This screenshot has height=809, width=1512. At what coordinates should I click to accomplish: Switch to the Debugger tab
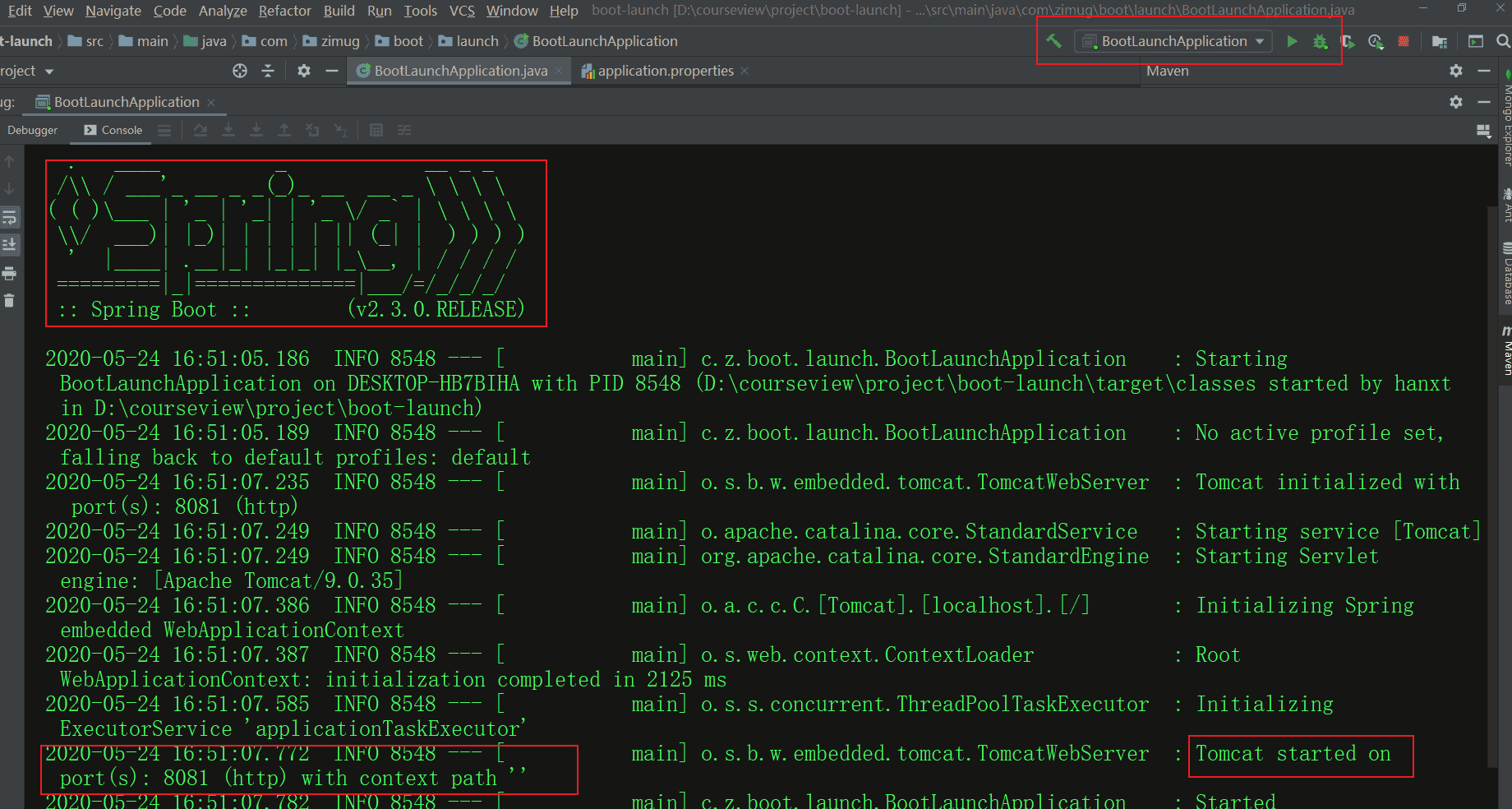click(x=33, y=130)
